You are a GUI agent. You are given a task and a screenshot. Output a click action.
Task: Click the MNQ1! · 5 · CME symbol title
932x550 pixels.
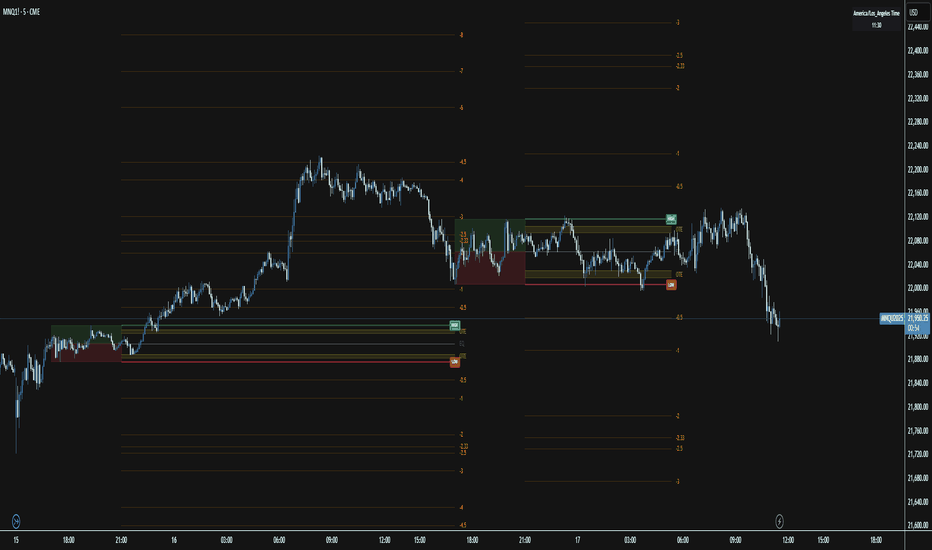click(x=21, y=12)
